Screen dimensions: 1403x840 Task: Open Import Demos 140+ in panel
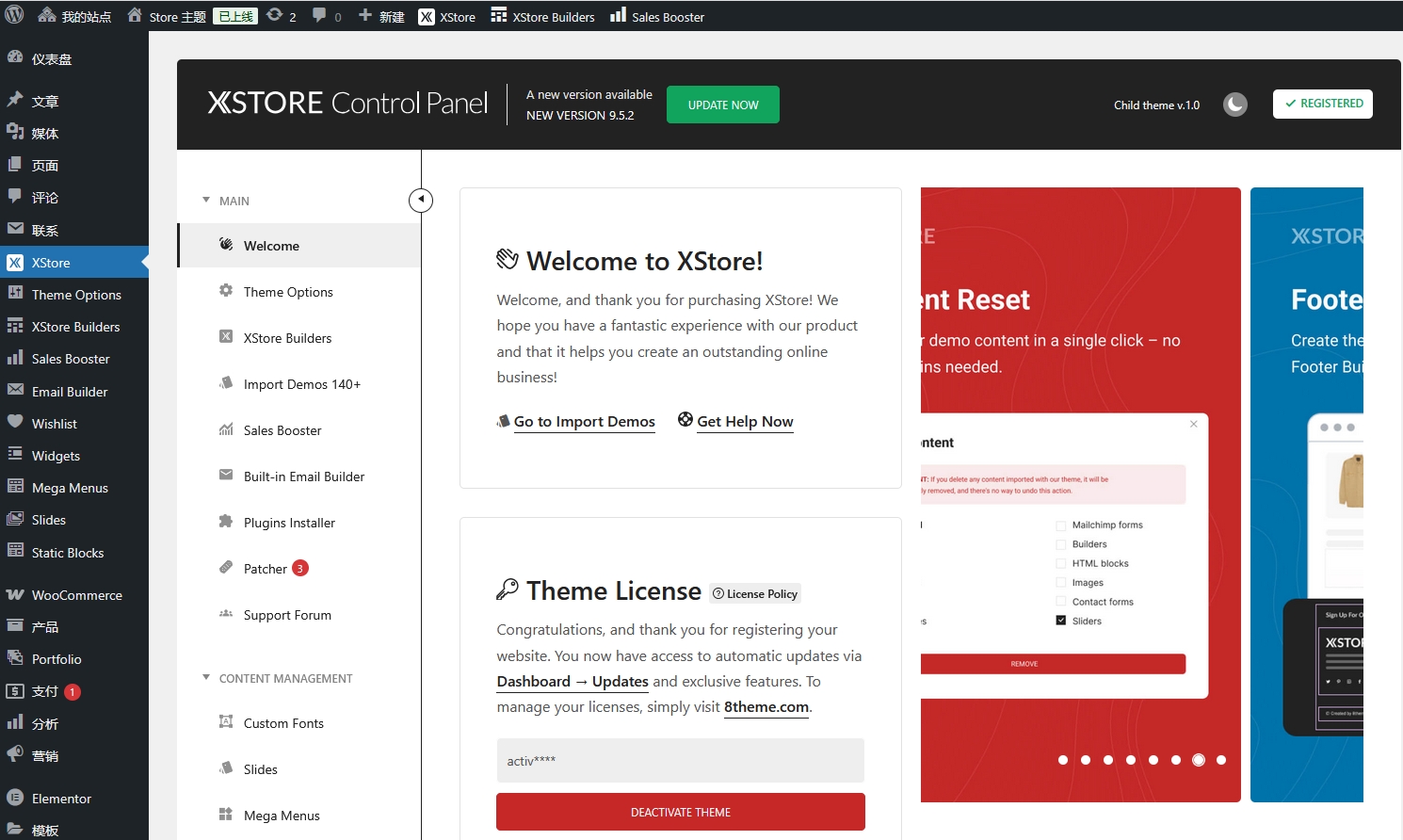(299, 384)
